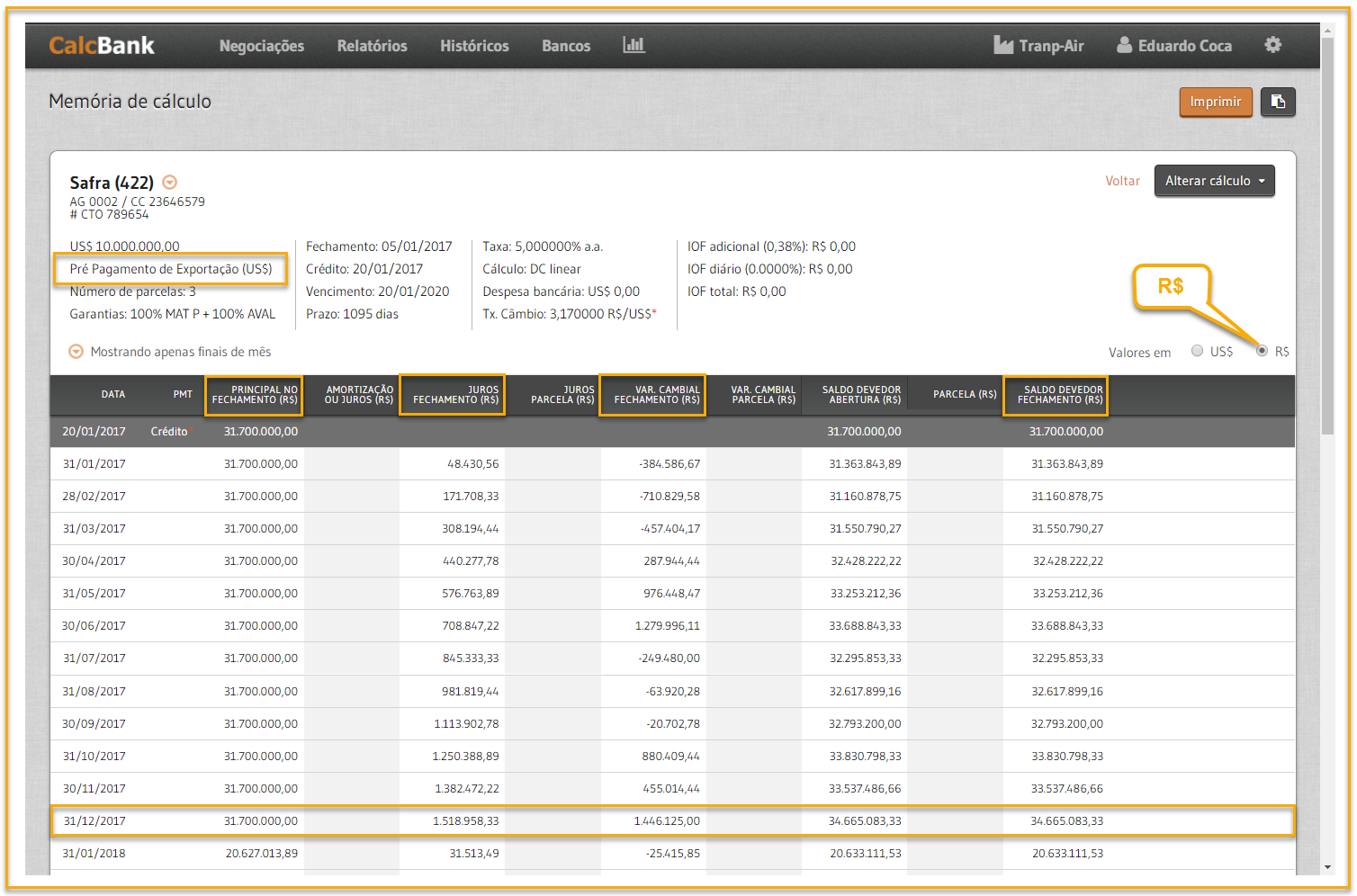Click the US$ 10.000.000,00 amount
The width and height of the screenshot is (1357, 896).
tap(124, 246)
